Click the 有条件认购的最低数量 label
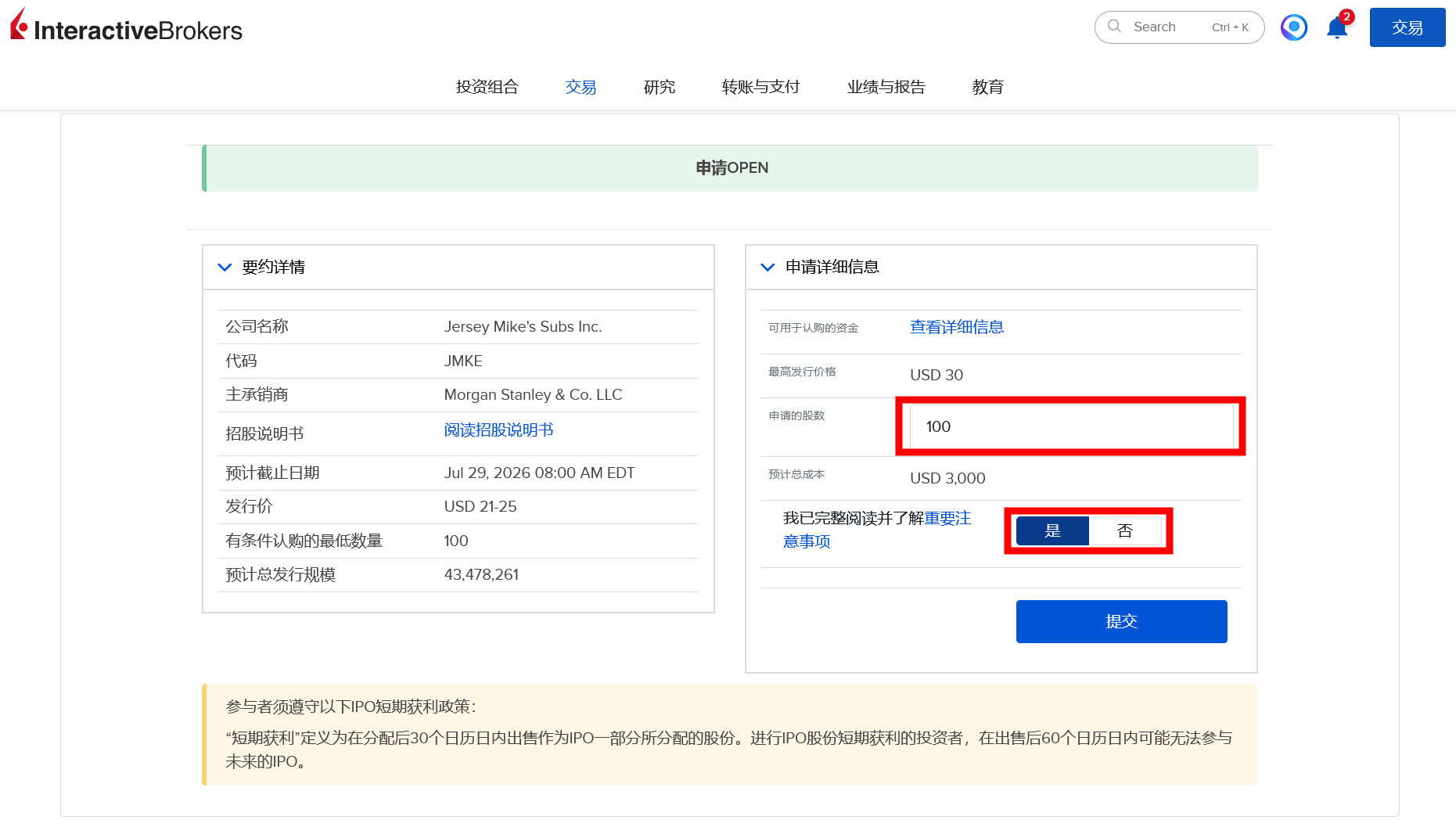 (304, 541)
